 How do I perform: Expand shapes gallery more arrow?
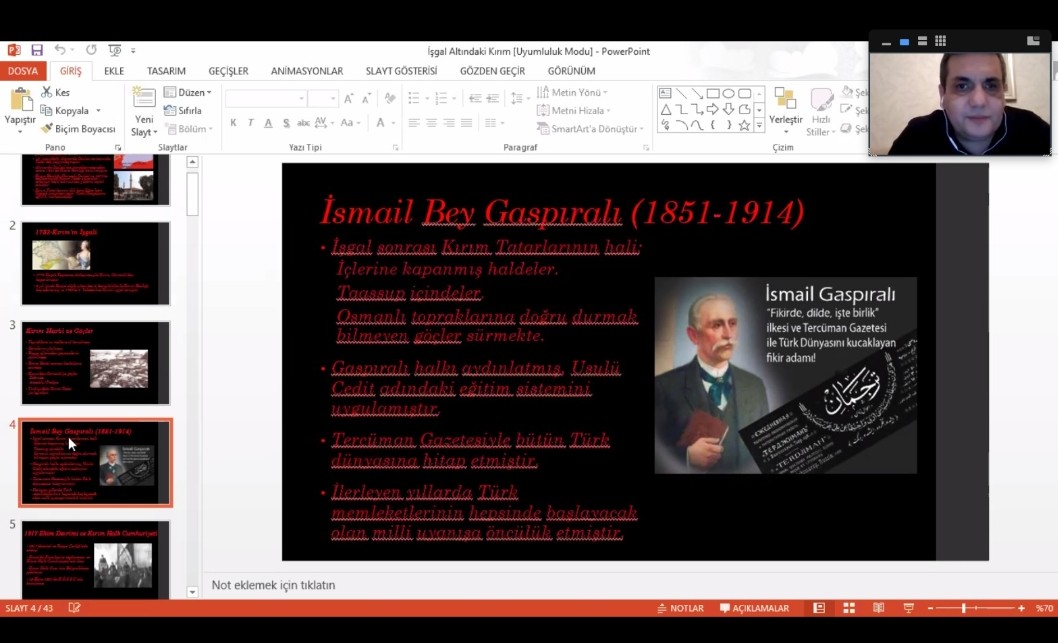click(759, 125)
